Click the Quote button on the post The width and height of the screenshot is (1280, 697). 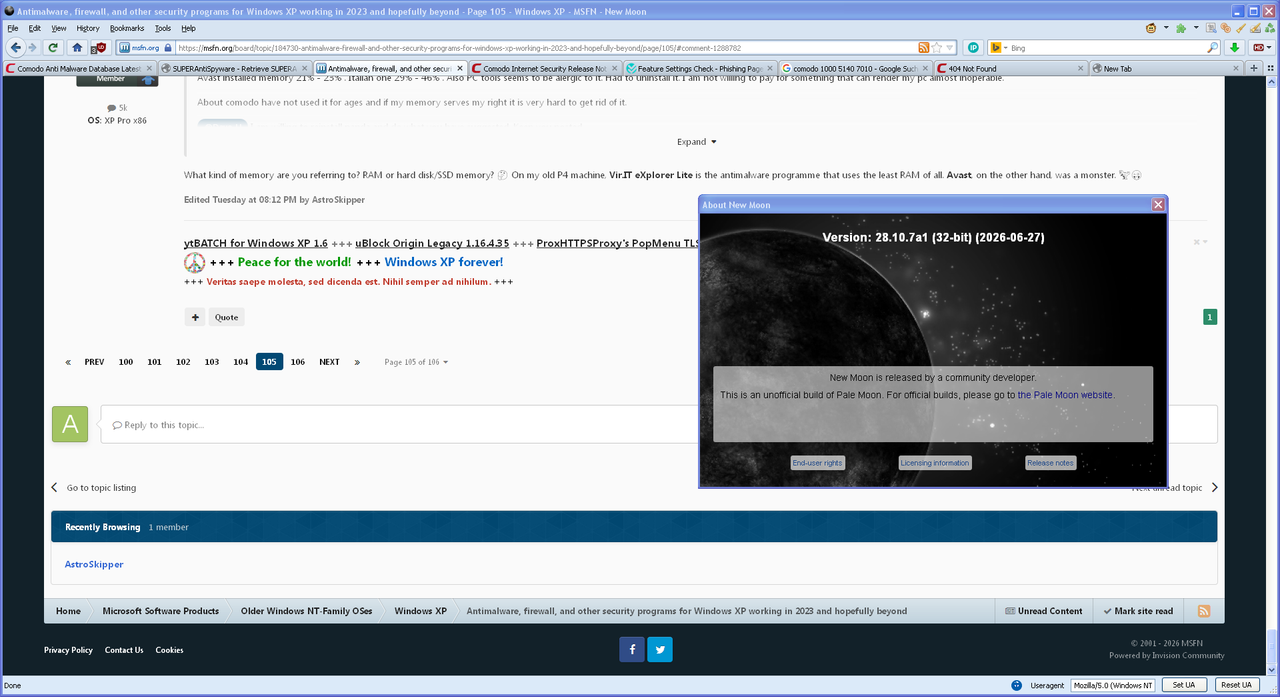point(226,317)
